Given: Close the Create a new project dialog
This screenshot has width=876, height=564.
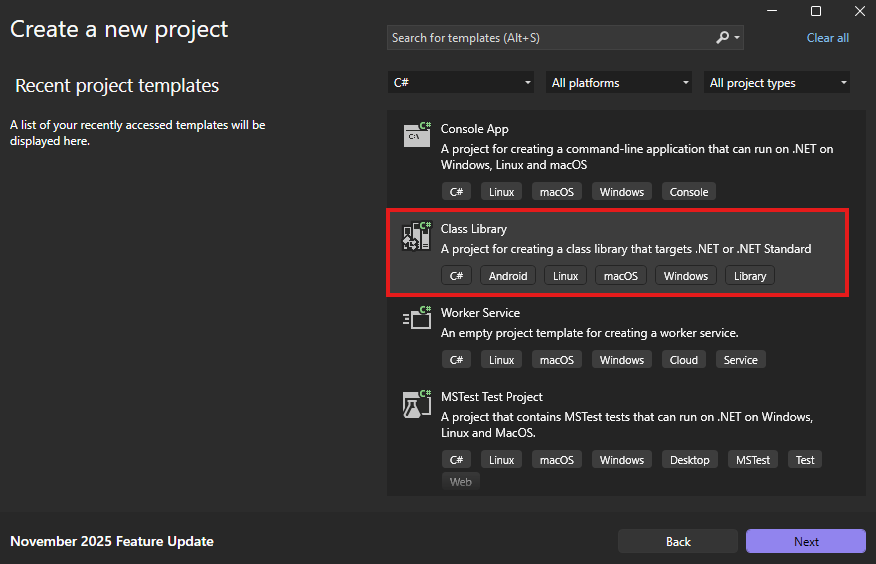Looking at the screenshot, I should click(860, 11).
